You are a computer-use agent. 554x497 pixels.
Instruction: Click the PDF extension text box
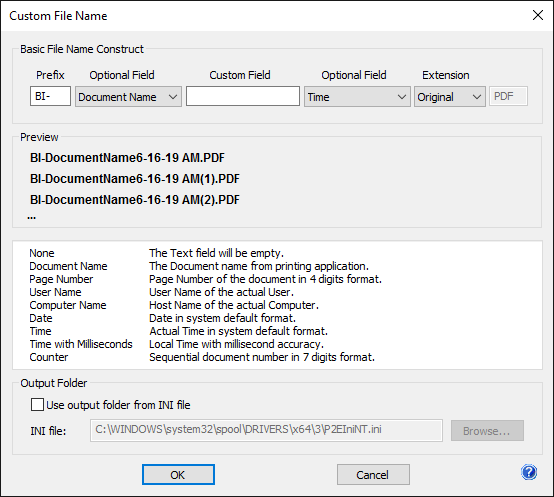click(x=508, y=96)
